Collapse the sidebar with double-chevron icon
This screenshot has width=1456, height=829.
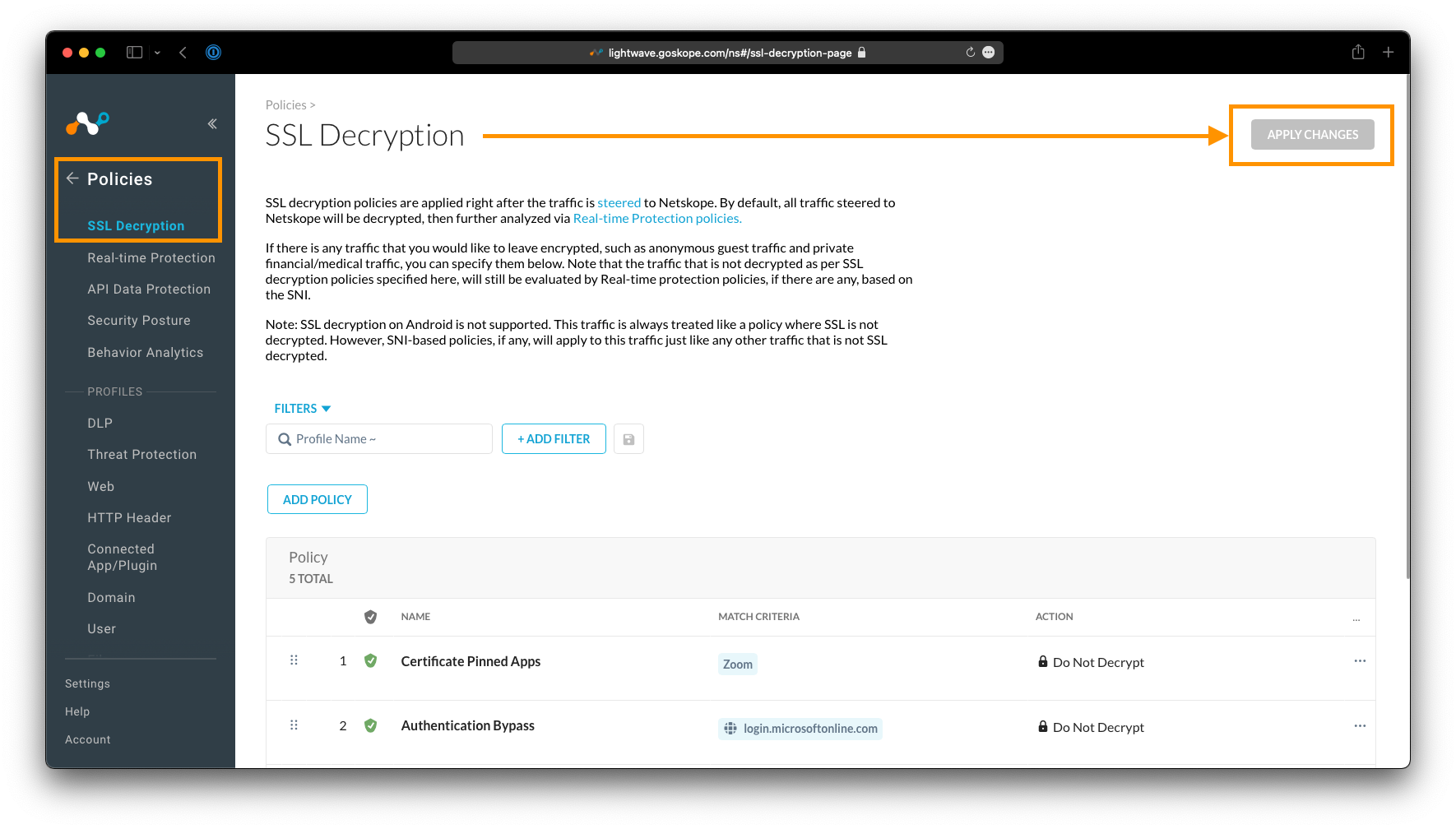click(x=212, y=124)
